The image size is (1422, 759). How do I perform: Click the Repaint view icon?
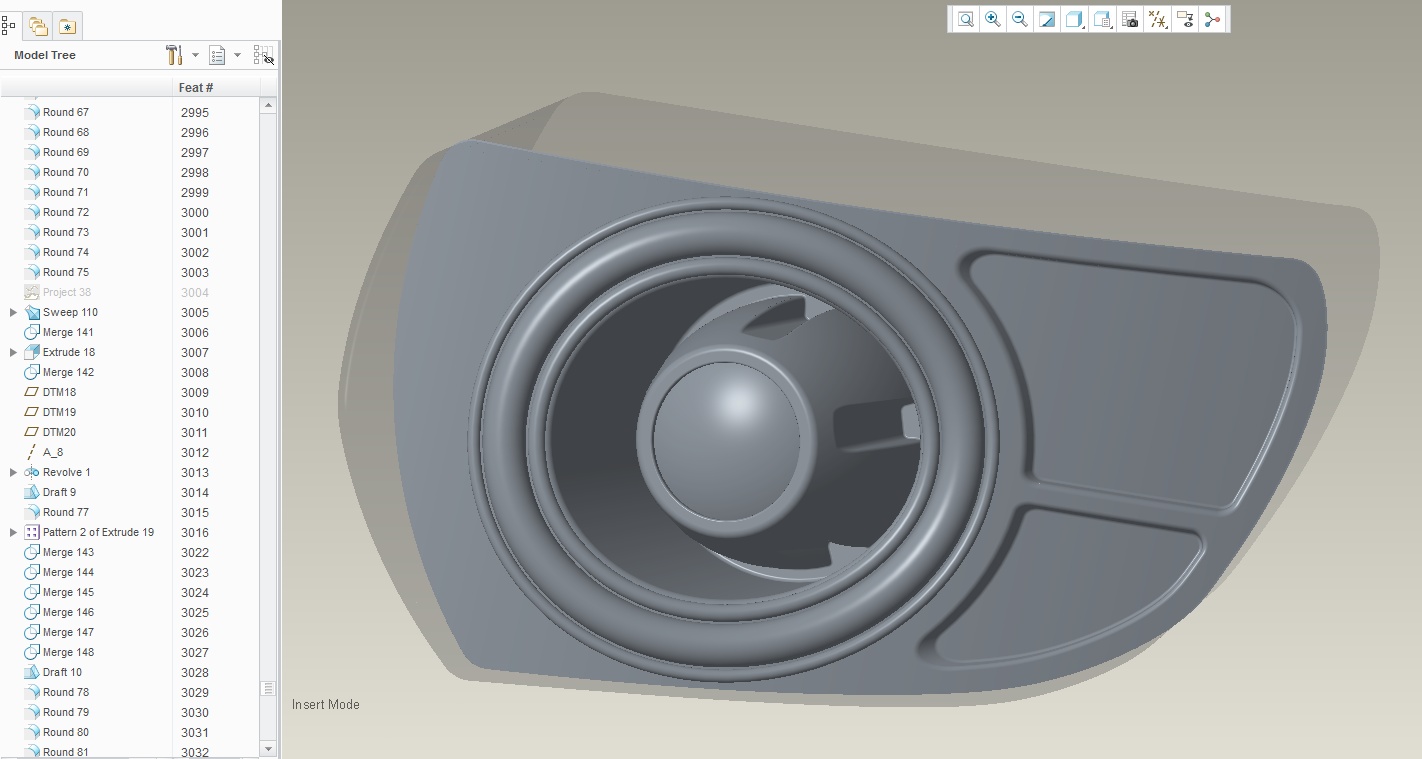coord(1047,19)
